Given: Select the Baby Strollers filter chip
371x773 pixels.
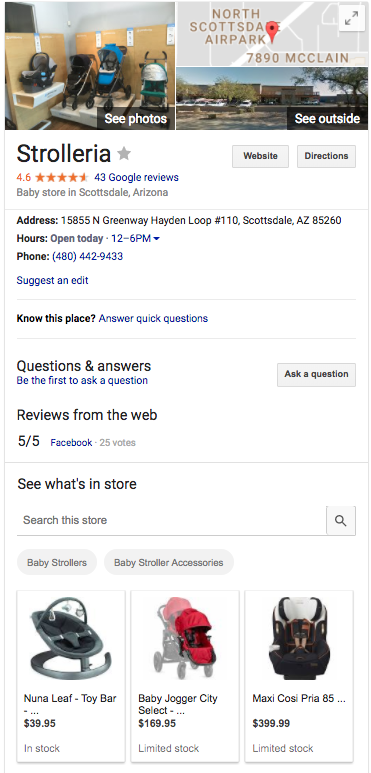Looking at the screenshot, I should pos(57,562).
